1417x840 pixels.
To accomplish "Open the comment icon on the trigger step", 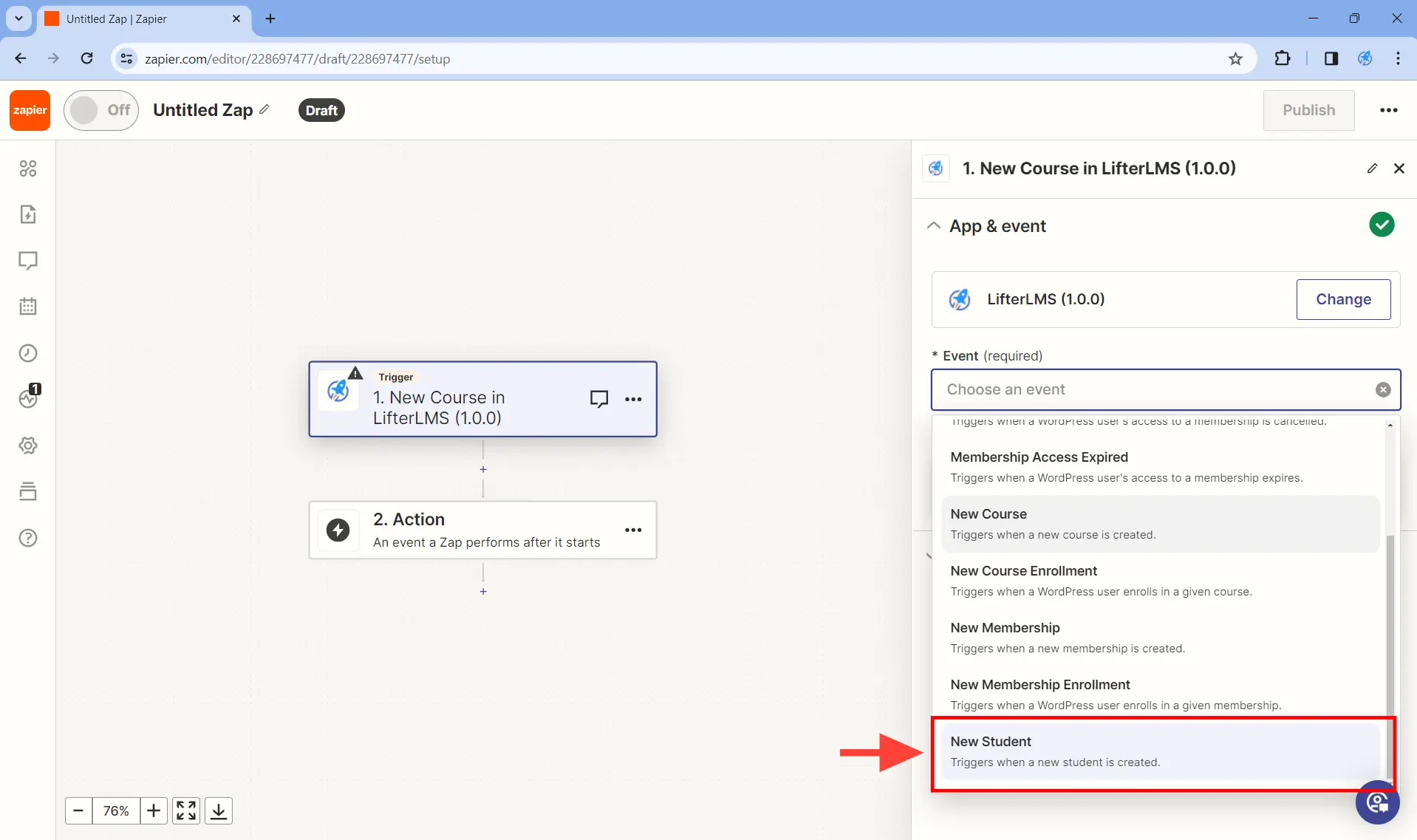I will pyautogui.click(x=599, y=398).
